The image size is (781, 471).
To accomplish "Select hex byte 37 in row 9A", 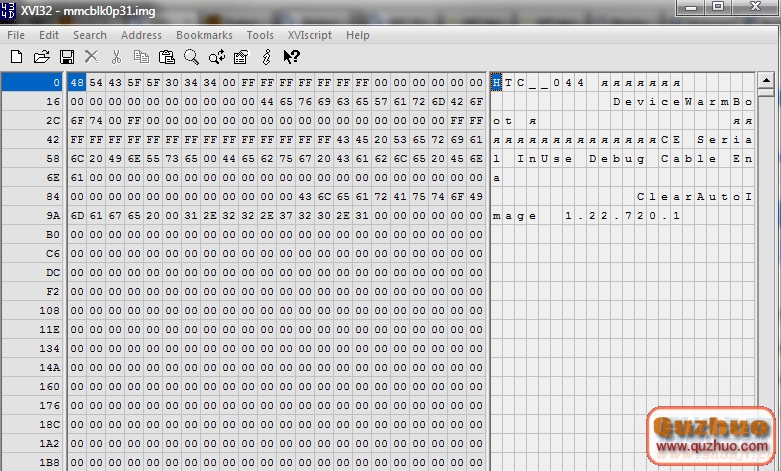I will point(286,216).
